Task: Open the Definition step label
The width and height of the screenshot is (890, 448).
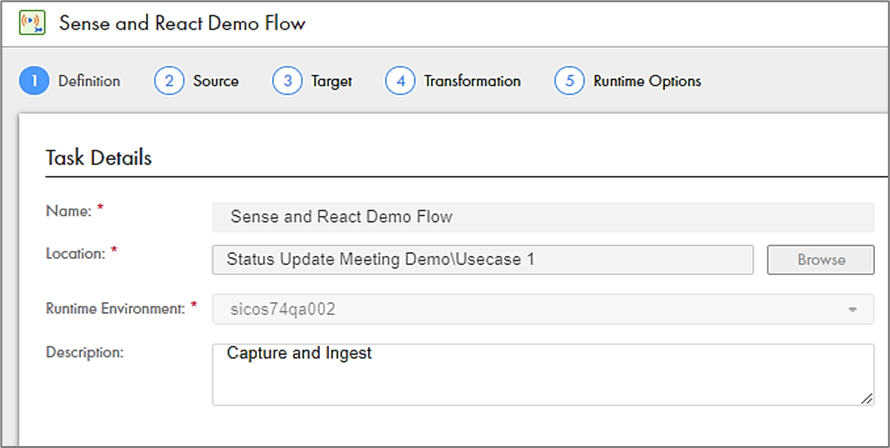Action: 89,81
